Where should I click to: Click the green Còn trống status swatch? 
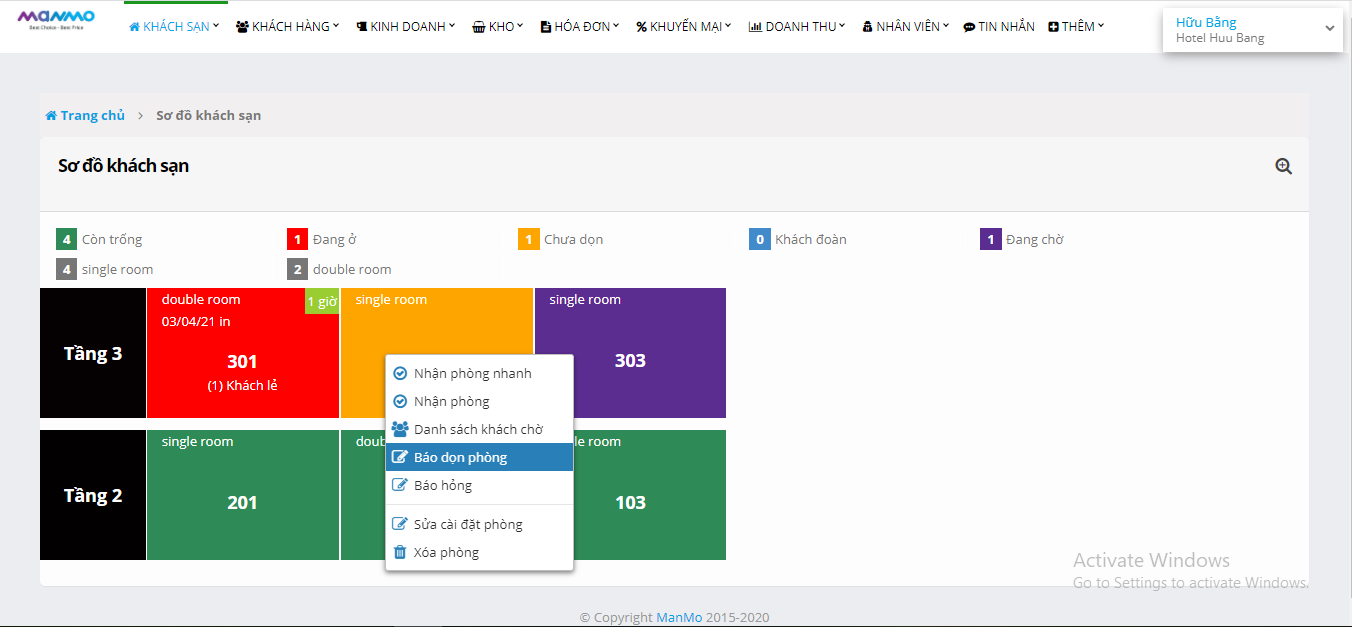(66, 240)
